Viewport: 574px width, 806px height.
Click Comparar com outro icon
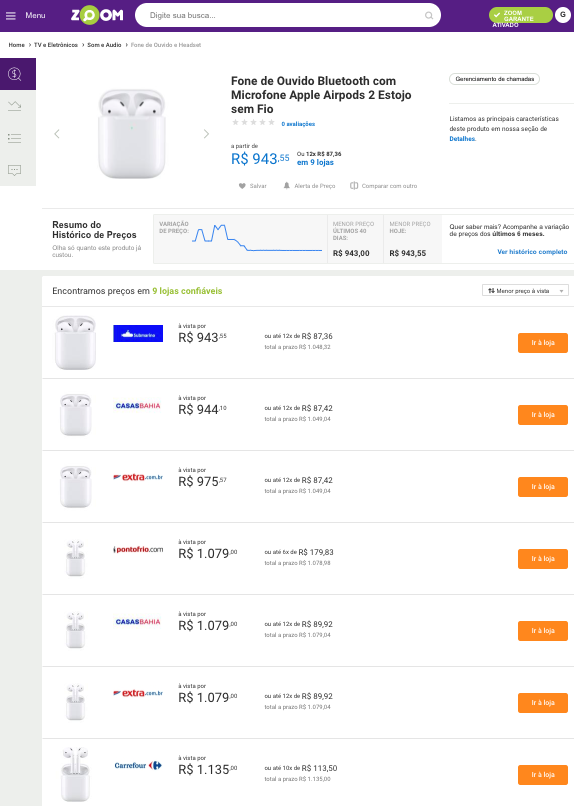click(x=354, y=186)
